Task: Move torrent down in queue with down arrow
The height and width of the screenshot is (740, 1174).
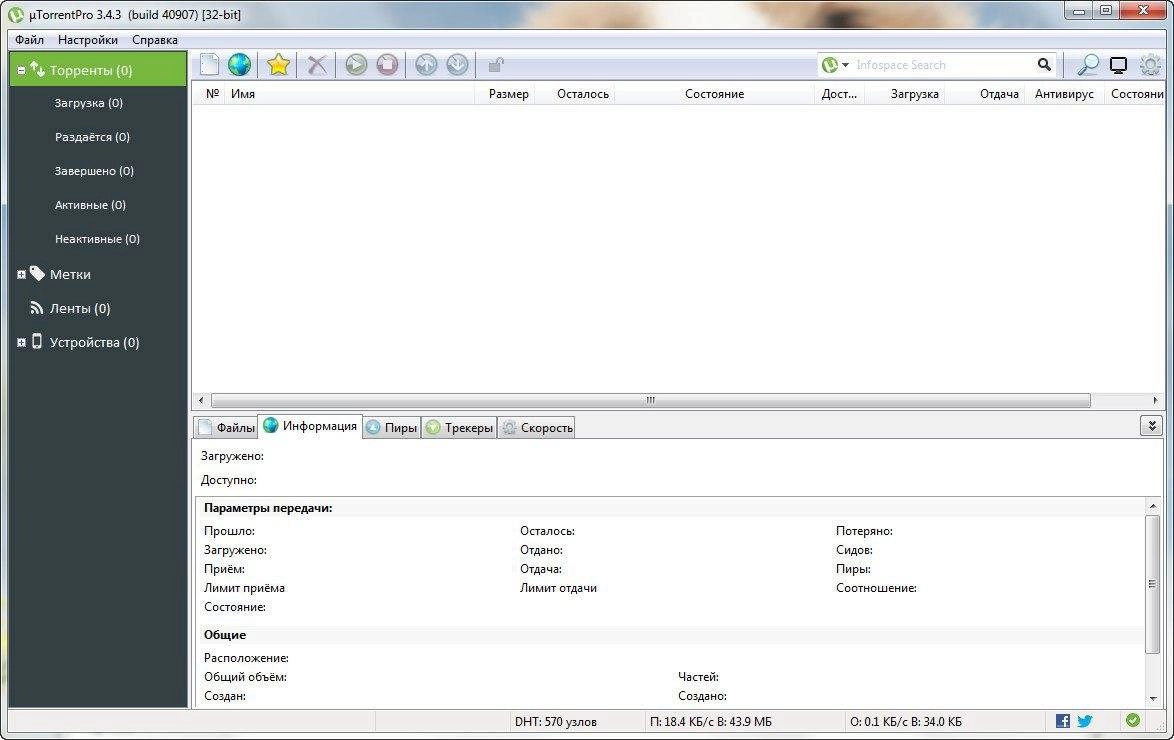Action: pos(458,64)
